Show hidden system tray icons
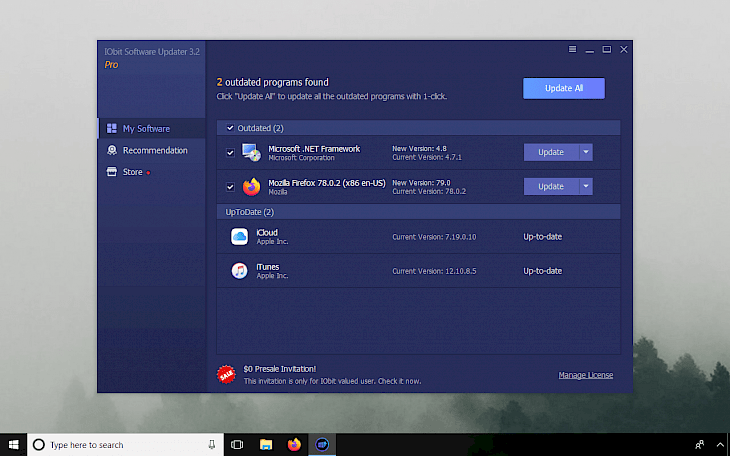Viewport: 730px width, 456px height. click(720, 445)
